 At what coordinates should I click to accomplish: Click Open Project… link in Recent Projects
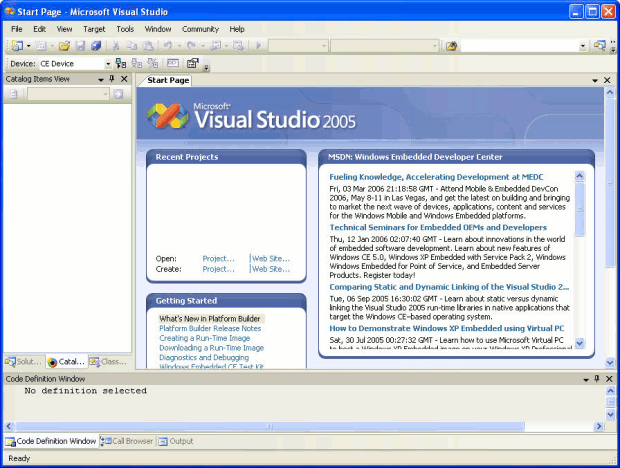[x=218, y=259]
